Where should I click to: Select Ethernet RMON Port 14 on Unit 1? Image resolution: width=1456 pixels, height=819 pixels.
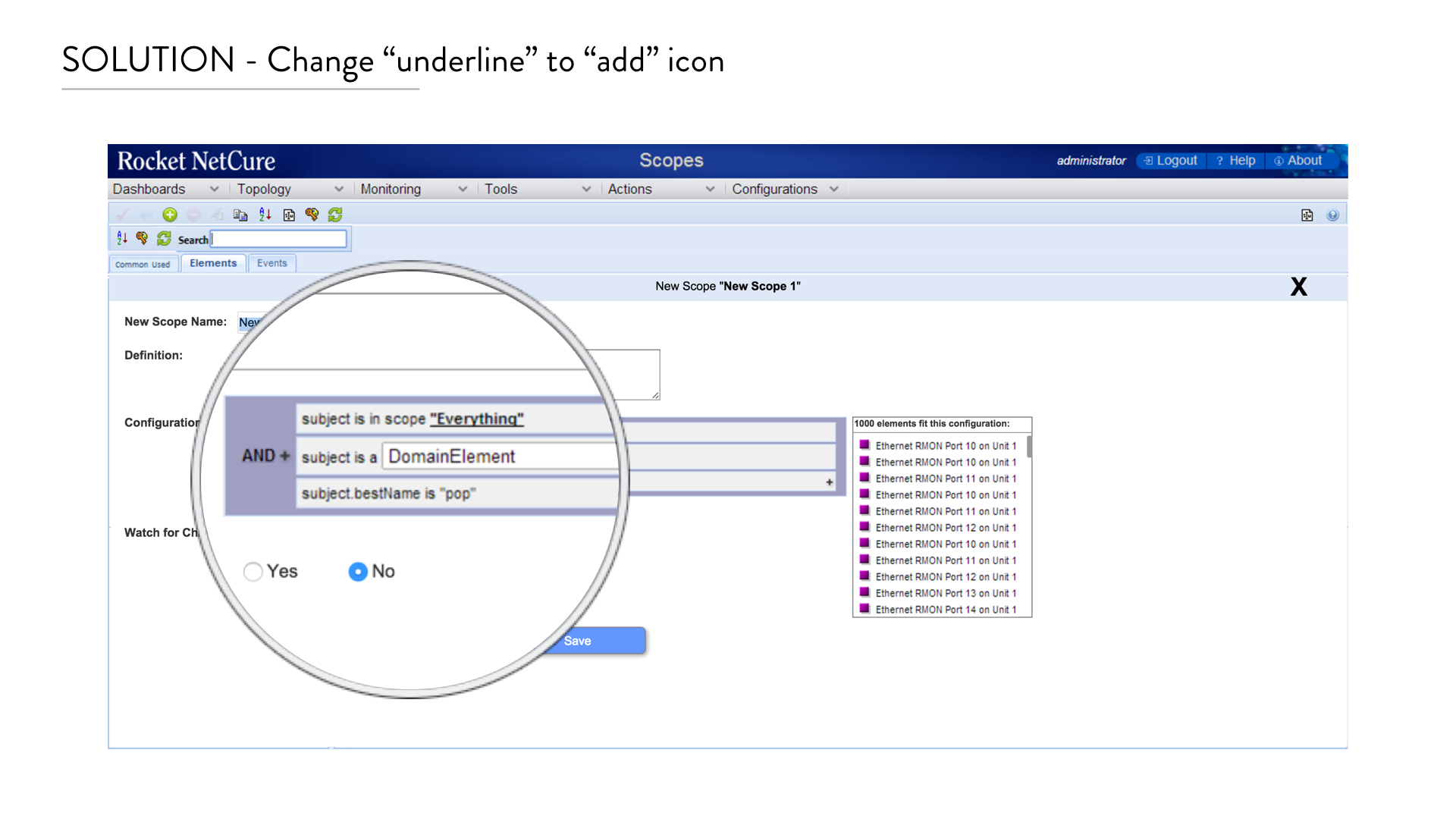point(946,610)
